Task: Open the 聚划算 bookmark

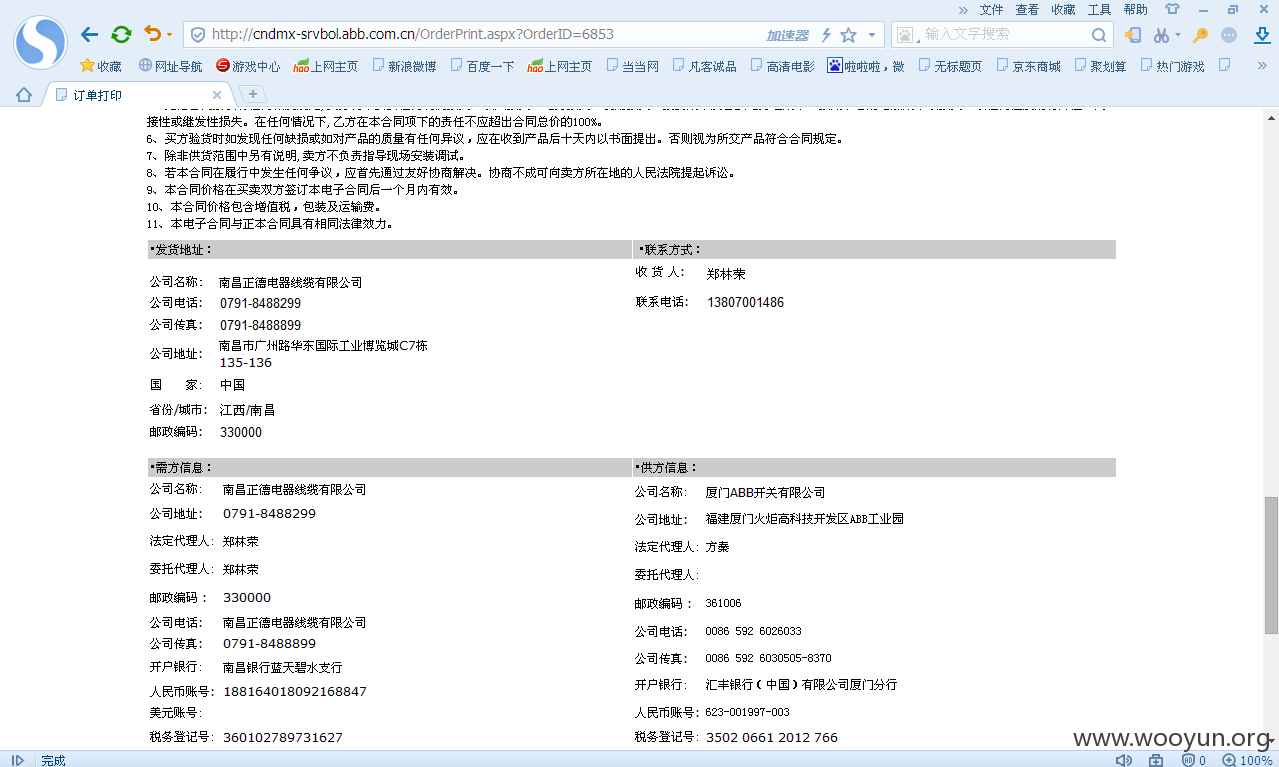Action: [1100, 66]
